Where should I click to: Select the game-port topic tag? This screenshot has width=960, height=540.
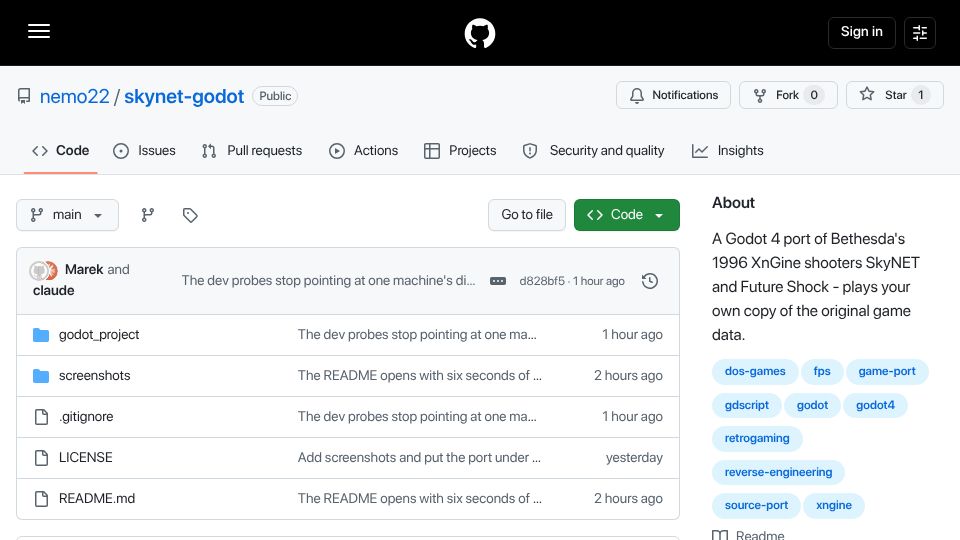click(x=887, y=372)
